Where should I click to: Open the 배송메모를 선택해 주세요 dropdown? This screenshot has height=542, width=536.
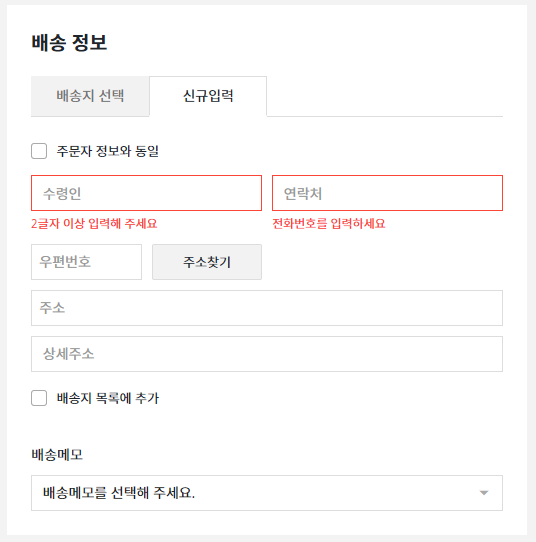point(267,493)
